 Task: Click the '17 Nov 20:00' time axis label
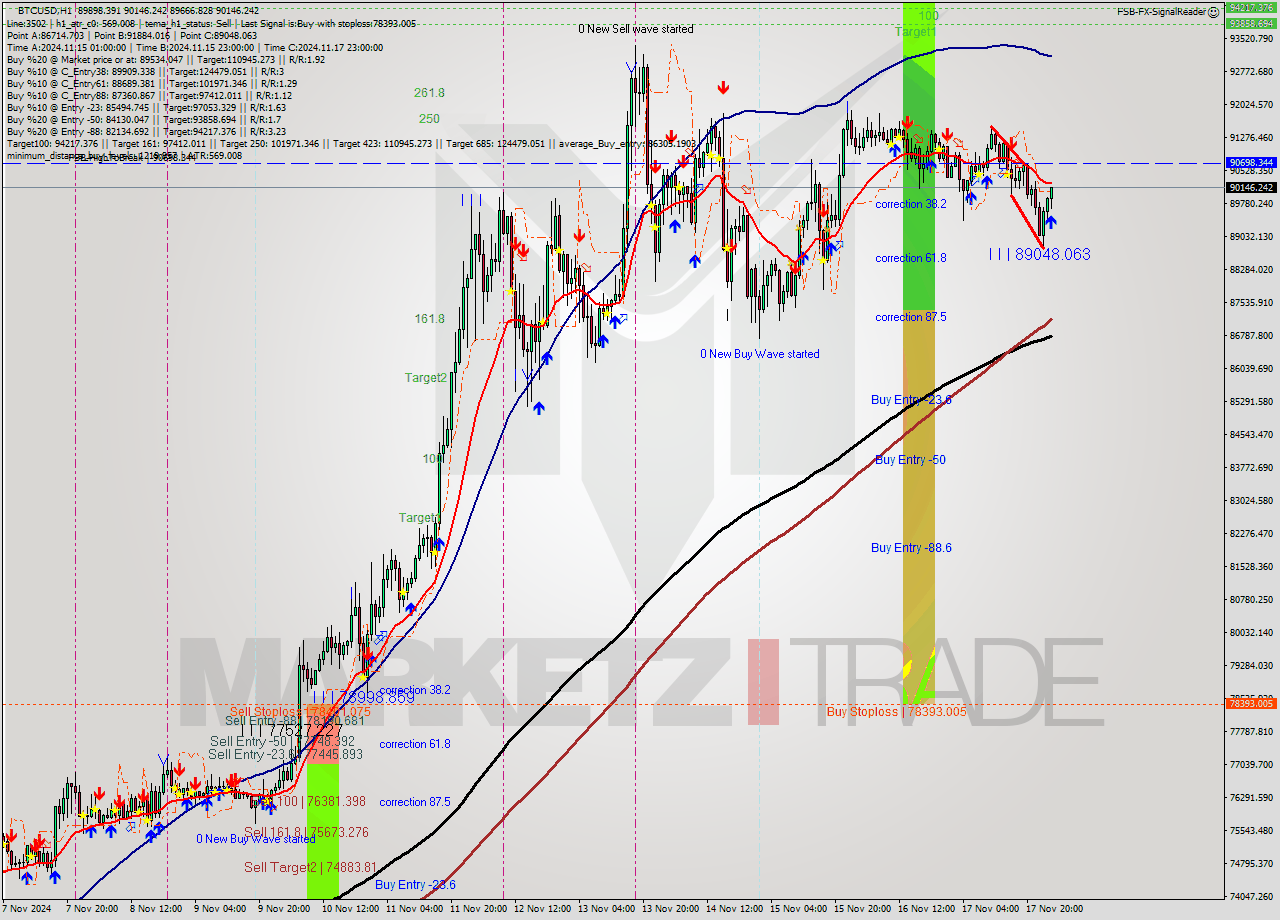point(1054,909)
